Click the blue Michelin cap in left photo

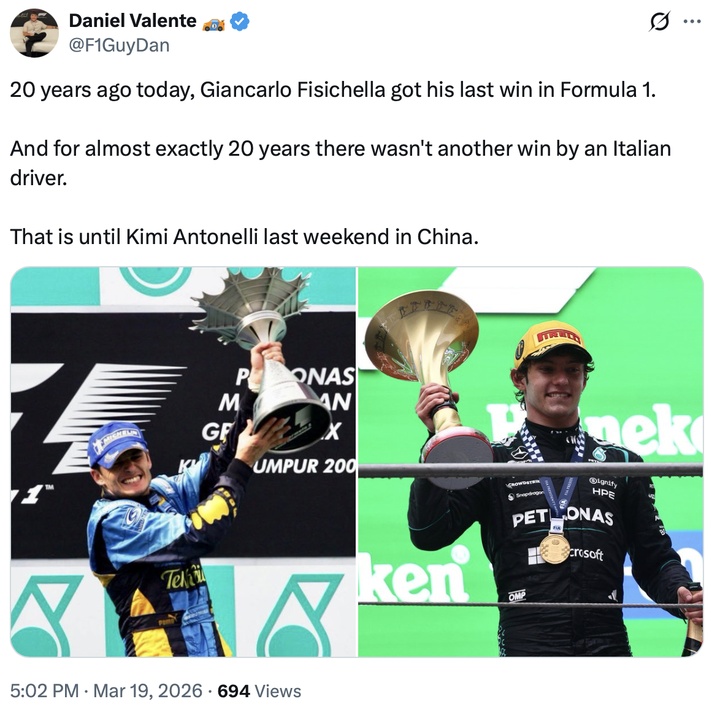(x=118, y=442)
